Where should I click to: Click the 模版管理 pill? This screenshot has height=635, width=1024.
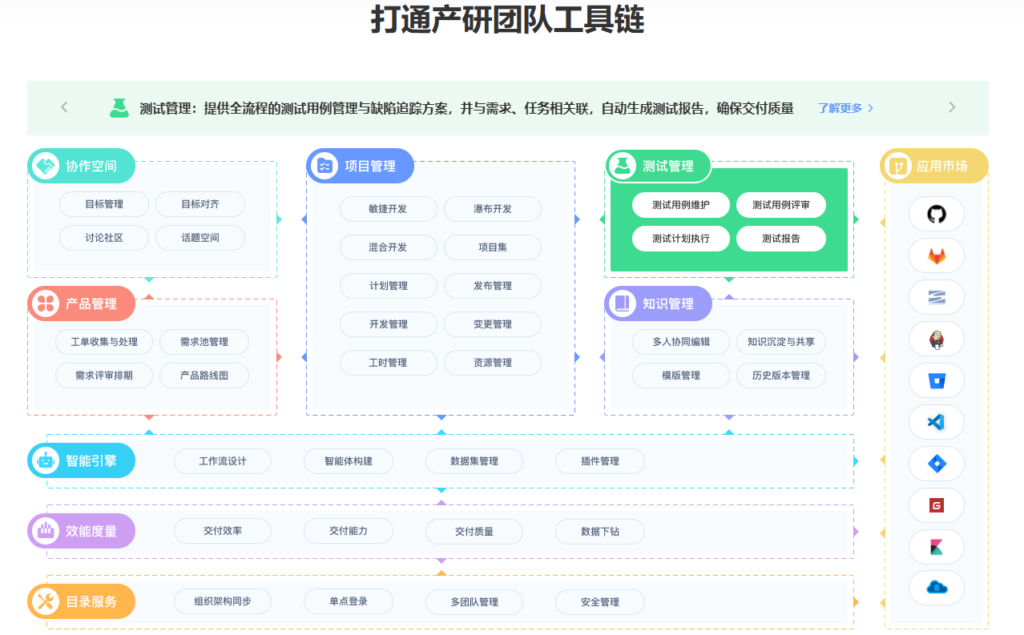point(680,376)
